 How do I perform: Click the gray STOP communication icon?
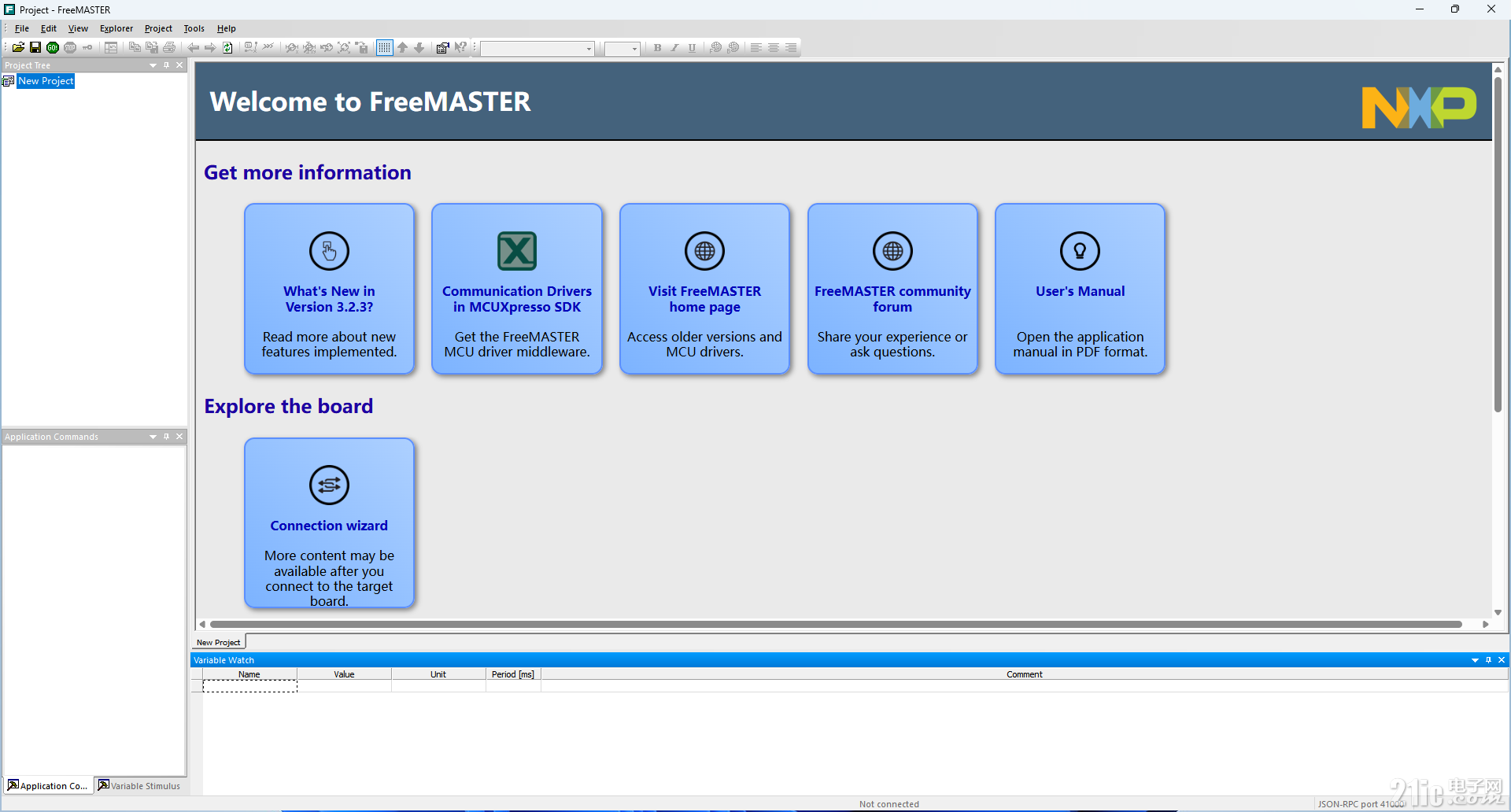[70, 48]
